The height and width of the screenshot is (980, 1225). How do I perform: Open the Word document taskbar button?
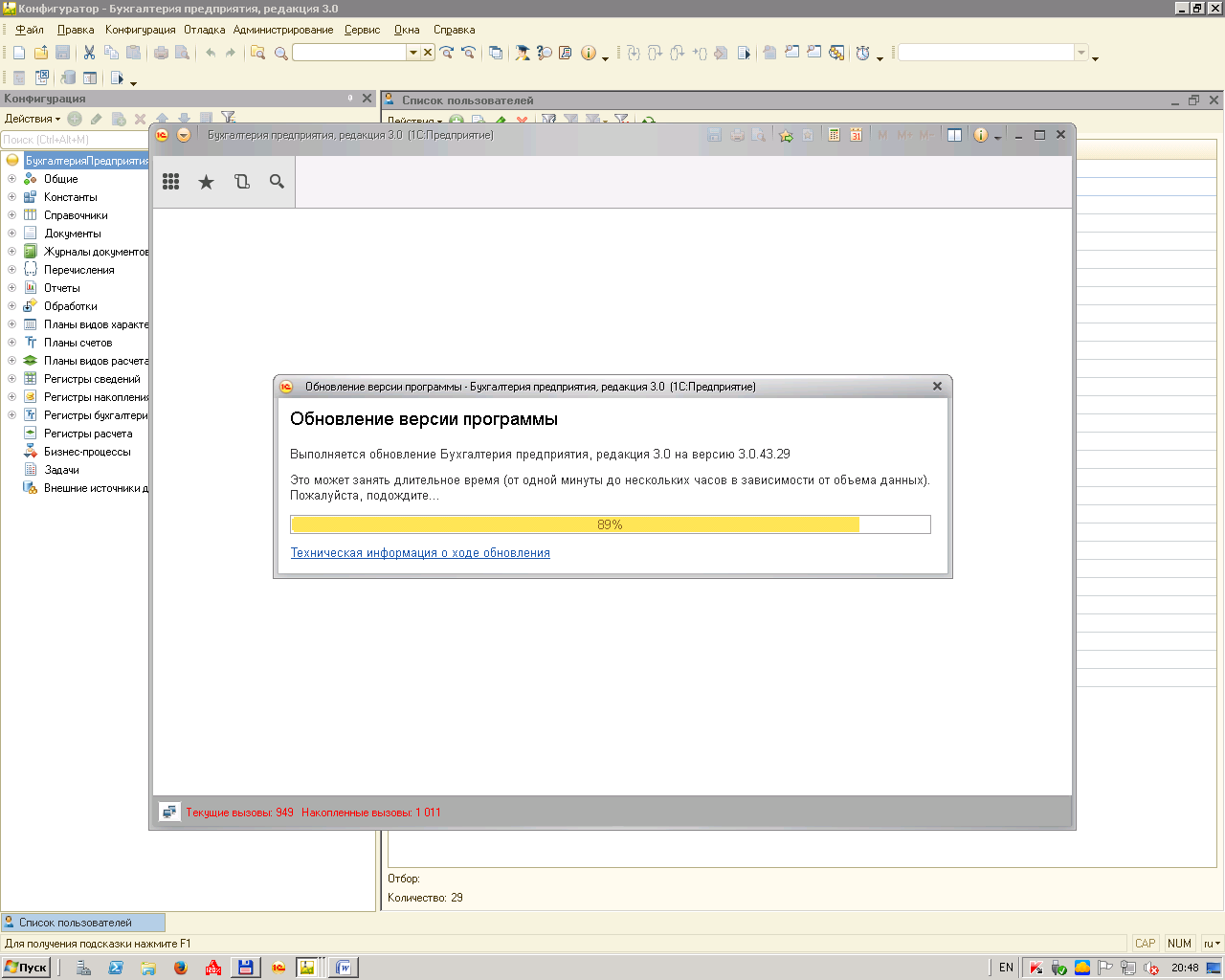point(343,968)
